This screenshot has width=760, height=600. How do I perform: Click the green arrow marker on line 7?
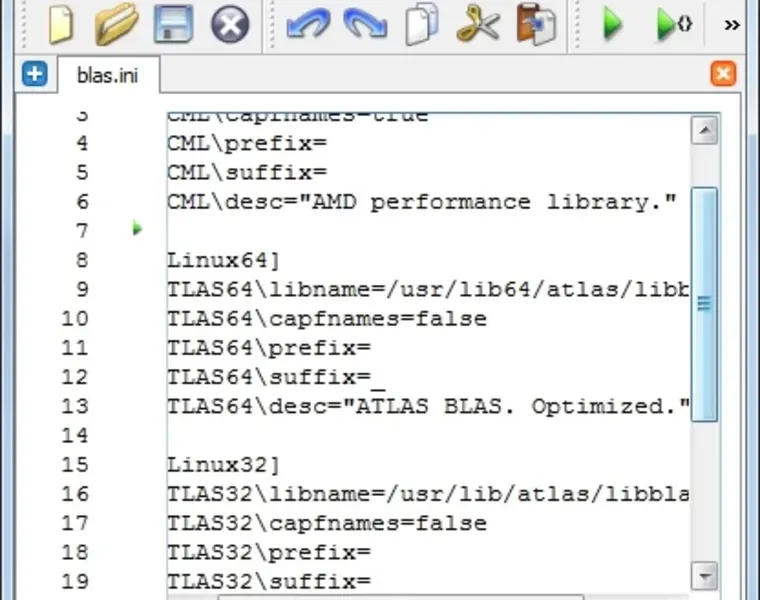[137, 228]
